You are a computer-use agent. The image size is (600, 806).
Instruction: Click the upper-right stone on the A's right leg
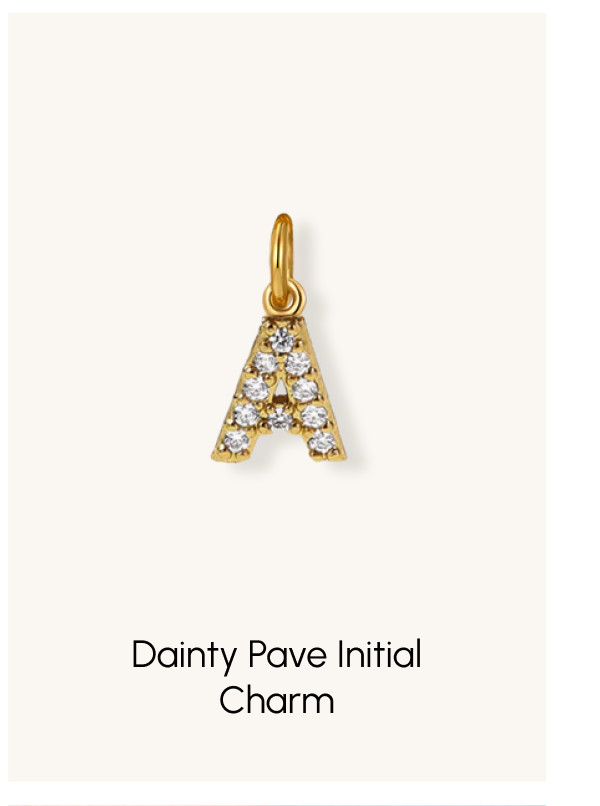298,363
